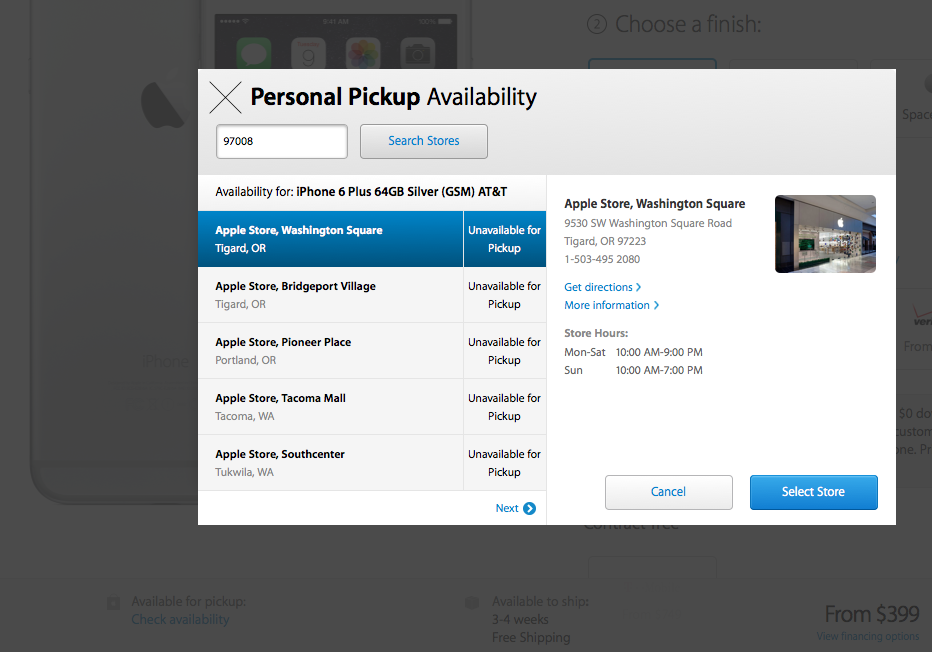
Task: Go to Next page of stores
Action: [507, 508]
